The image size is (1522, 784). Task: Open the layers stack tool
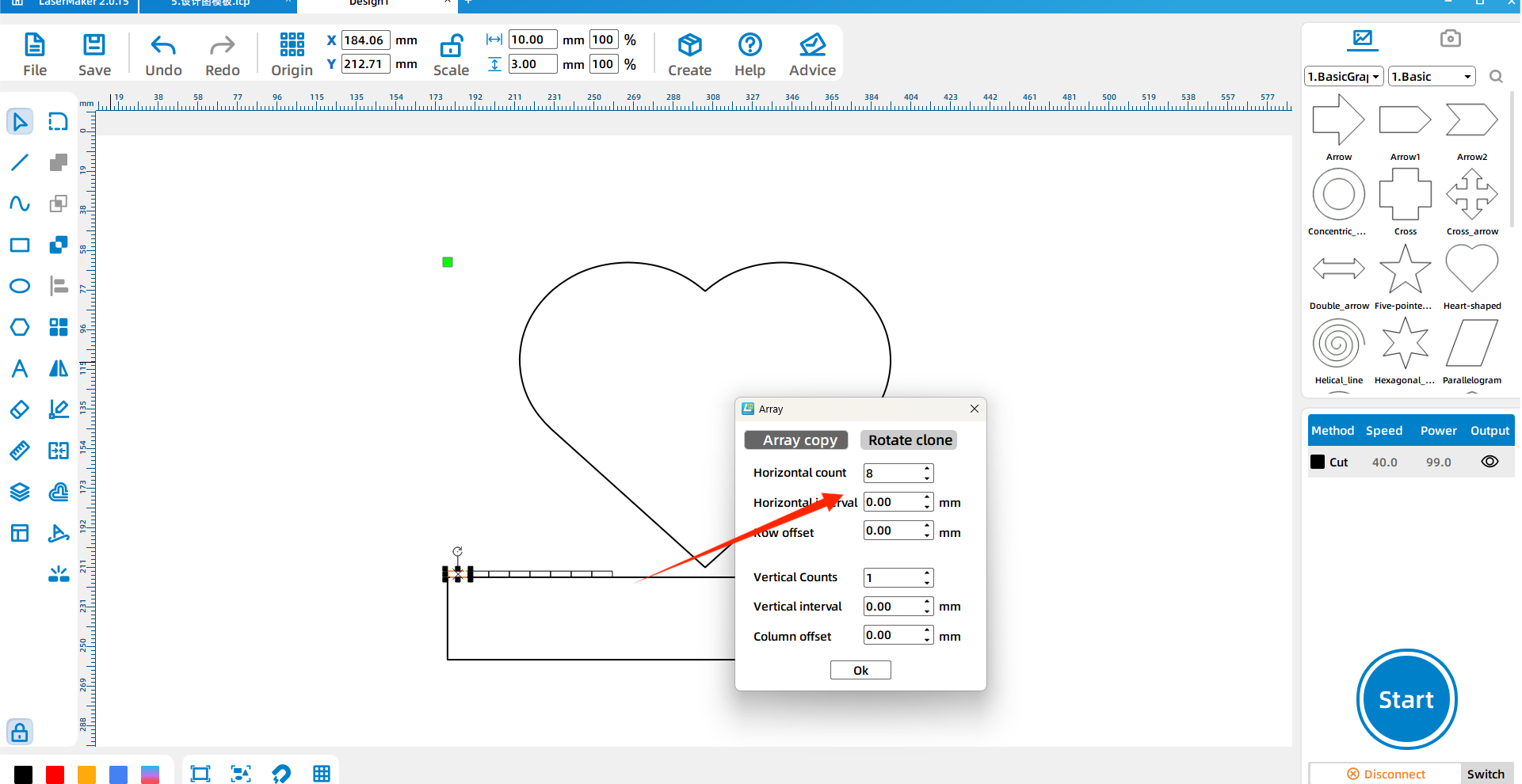click(x=20, y=492)
